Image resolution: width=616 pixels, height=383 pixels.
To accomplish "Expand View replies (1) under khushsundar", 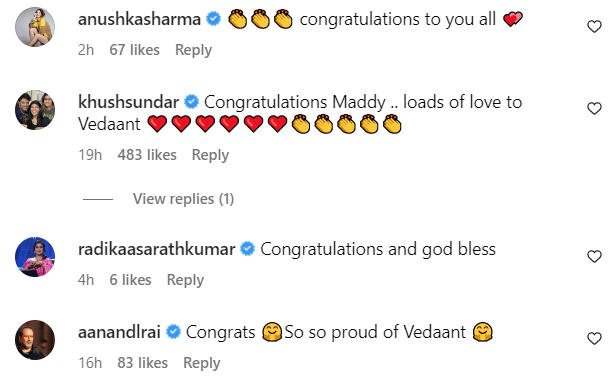I will 183,199.
